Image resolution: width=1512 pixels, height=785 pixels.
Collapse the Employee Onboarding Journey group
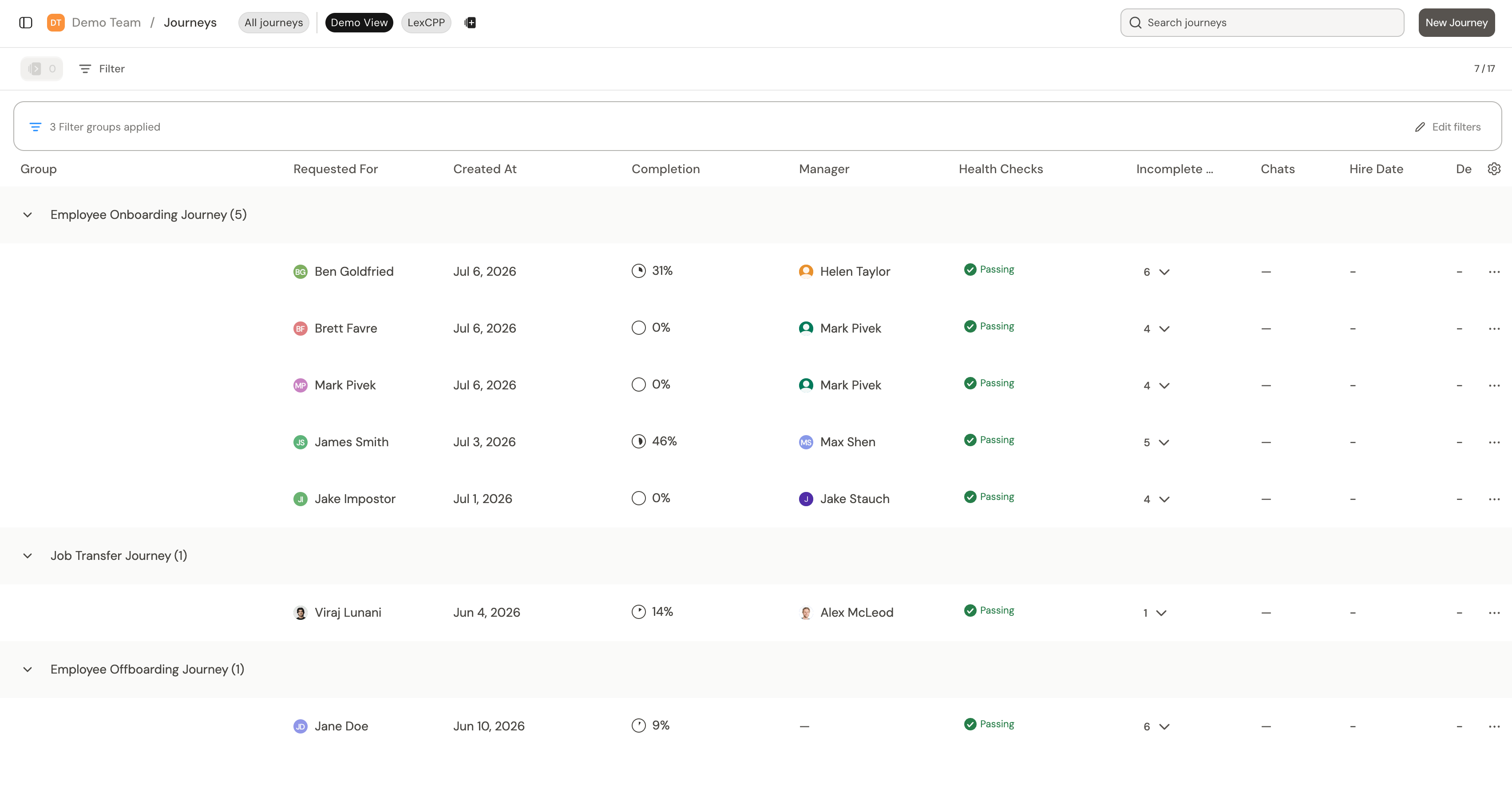point(28,215)
